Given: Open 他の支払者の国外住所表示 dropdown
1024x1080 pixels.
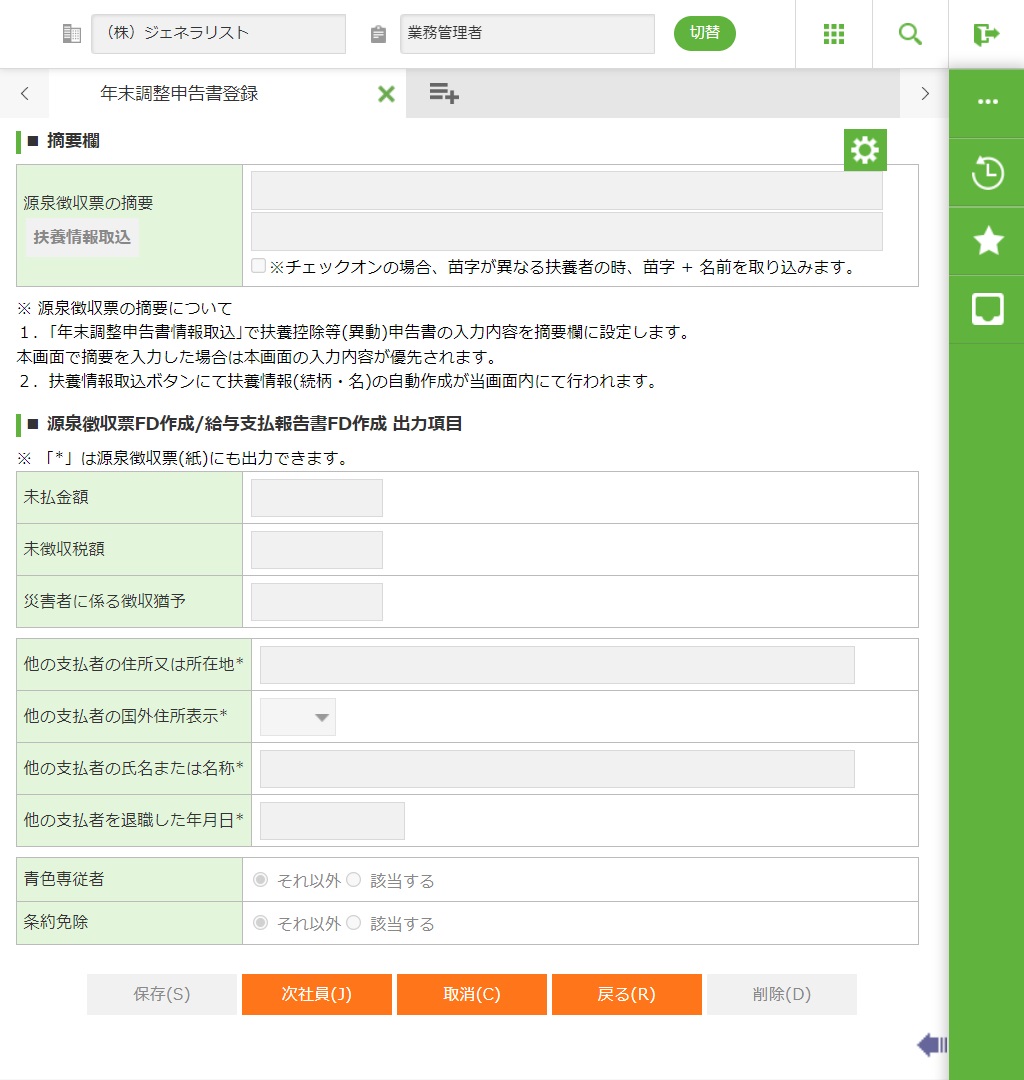Looking at the screenshot, I should coord(298,717).
